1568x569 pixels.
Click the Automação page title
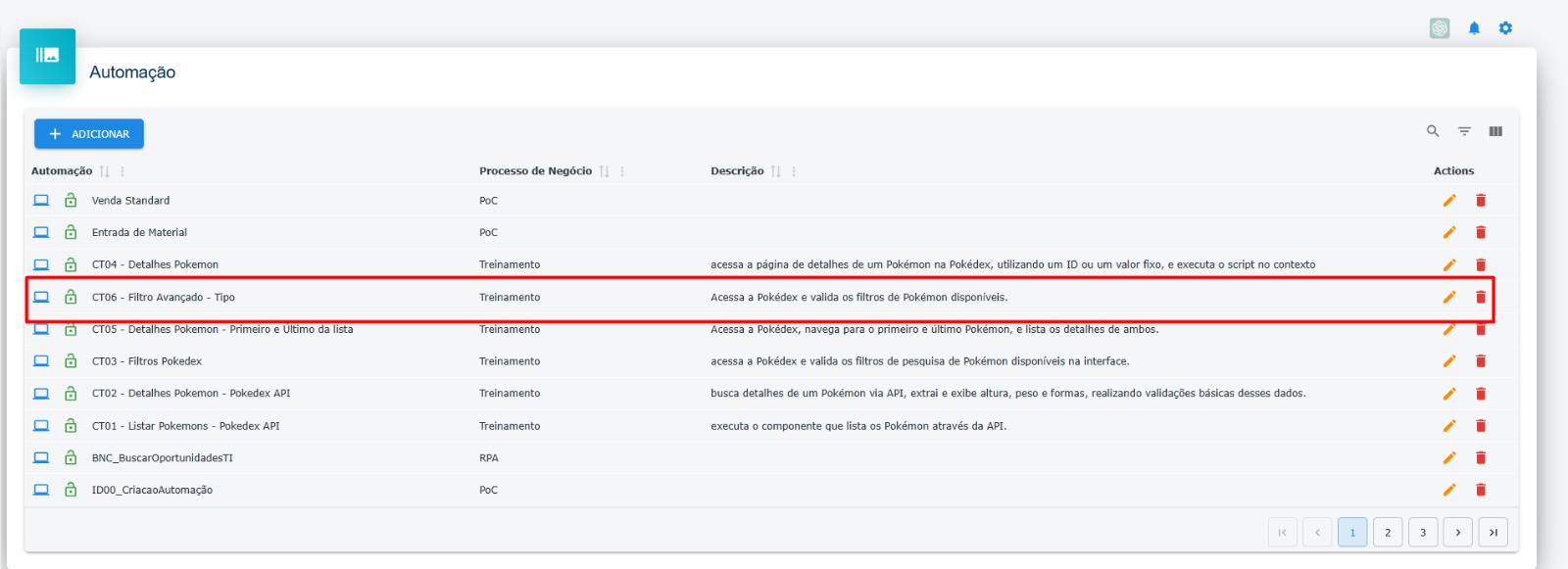[132, 72]
